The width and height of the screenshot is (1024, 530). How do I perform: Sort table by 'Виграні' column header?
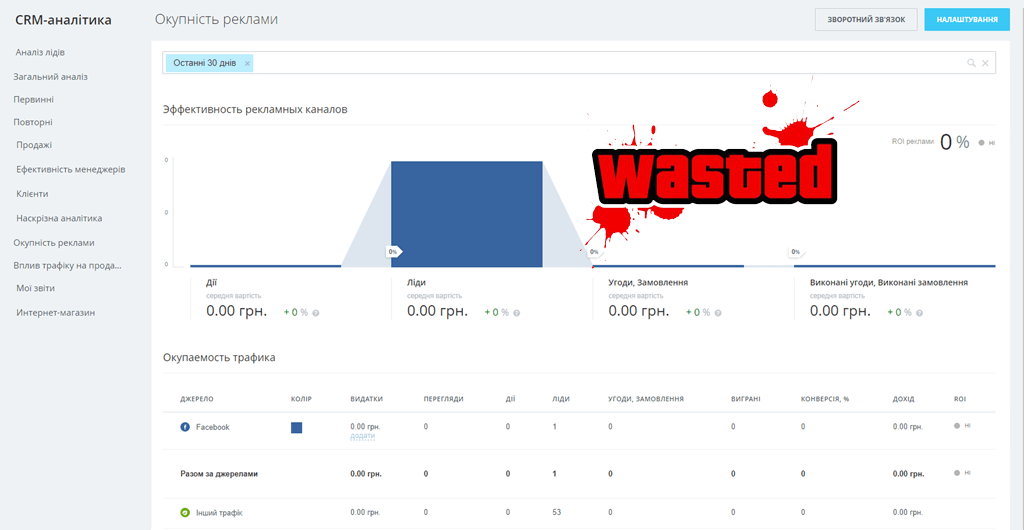click(x=746, y=399)
